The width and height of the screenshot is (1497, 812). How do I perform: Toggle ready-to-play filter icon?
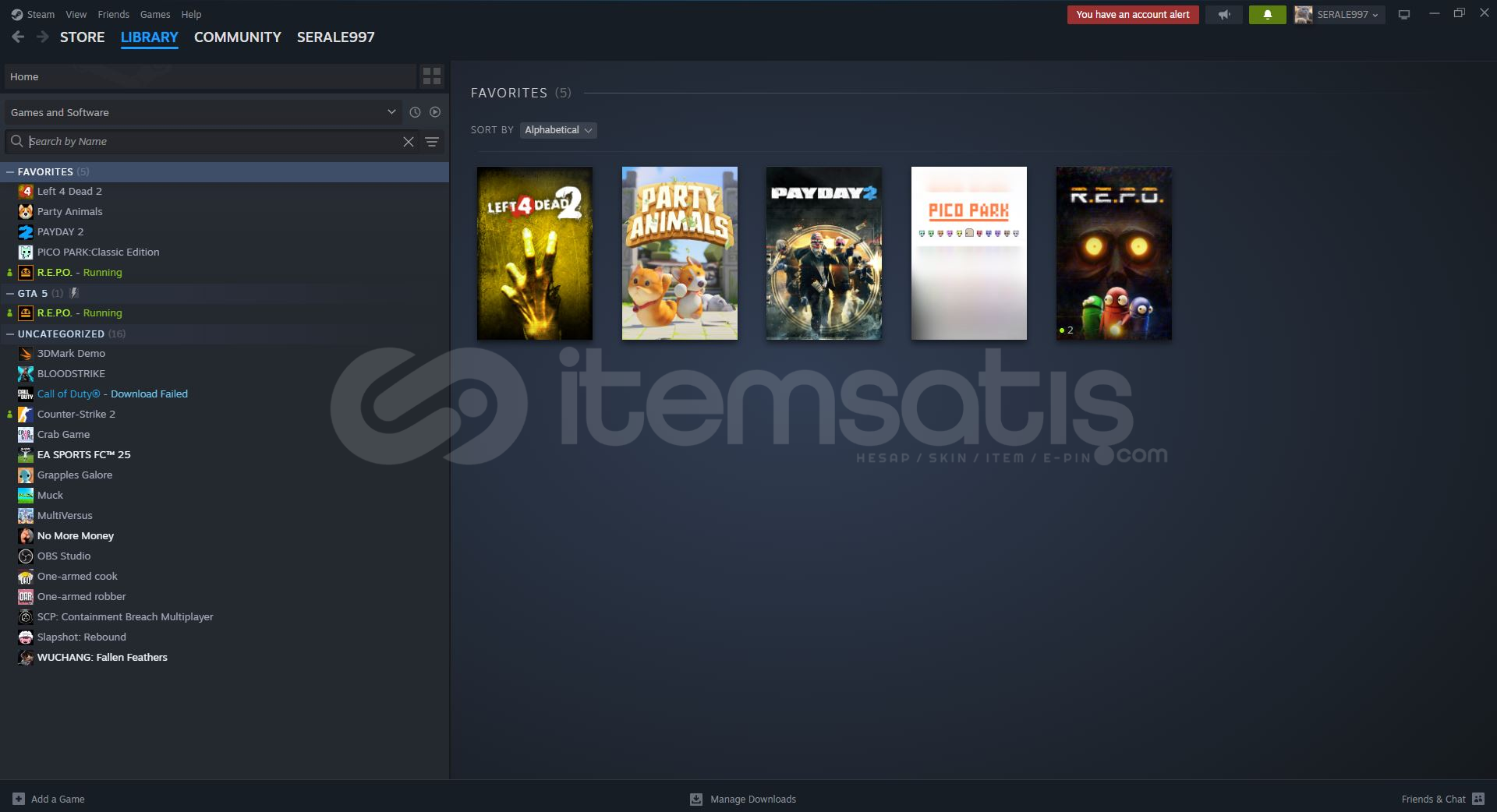(435, 112)
